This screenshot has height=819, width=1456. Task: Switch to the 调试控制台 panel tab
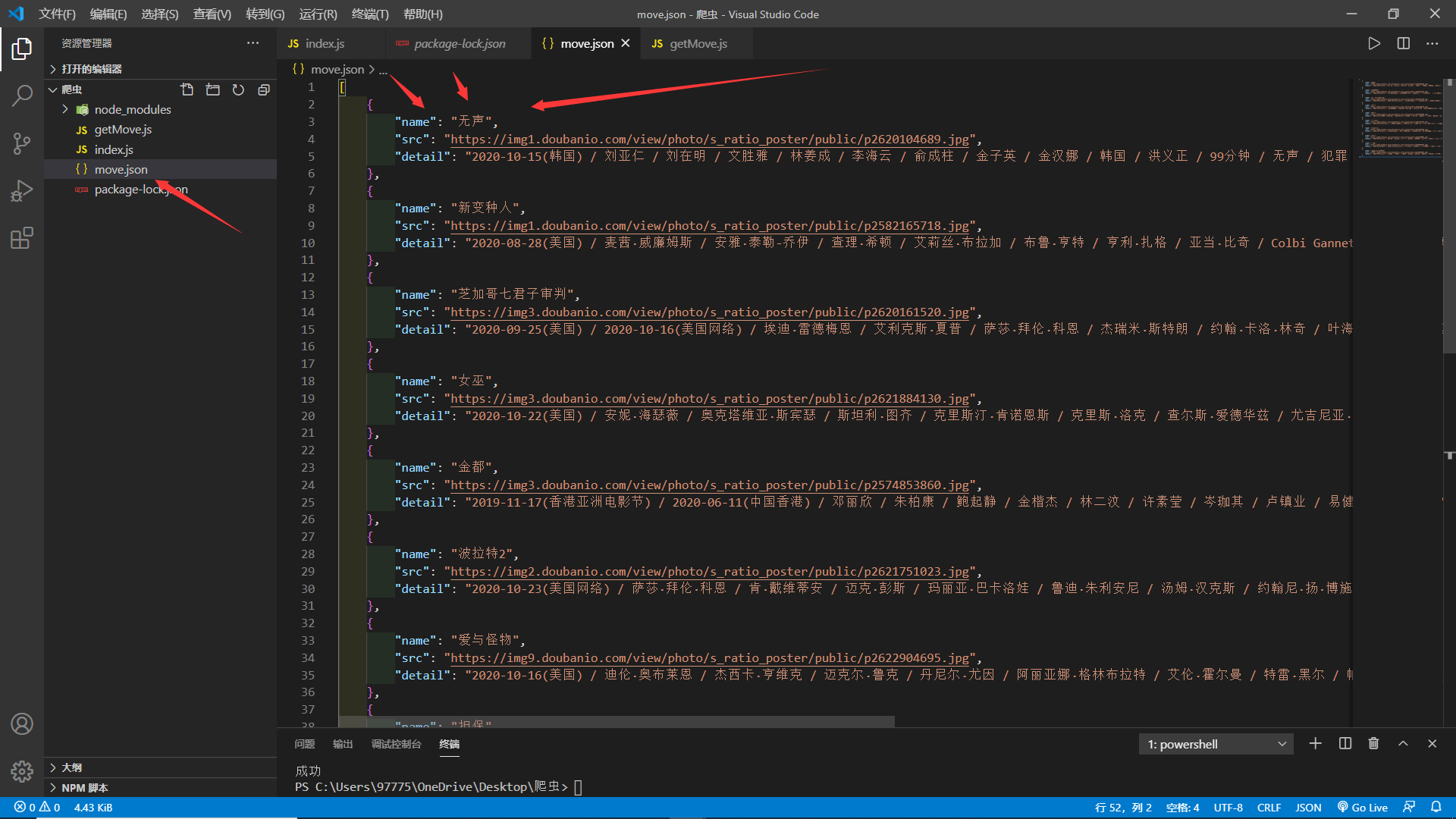click(x=396, y=744)
